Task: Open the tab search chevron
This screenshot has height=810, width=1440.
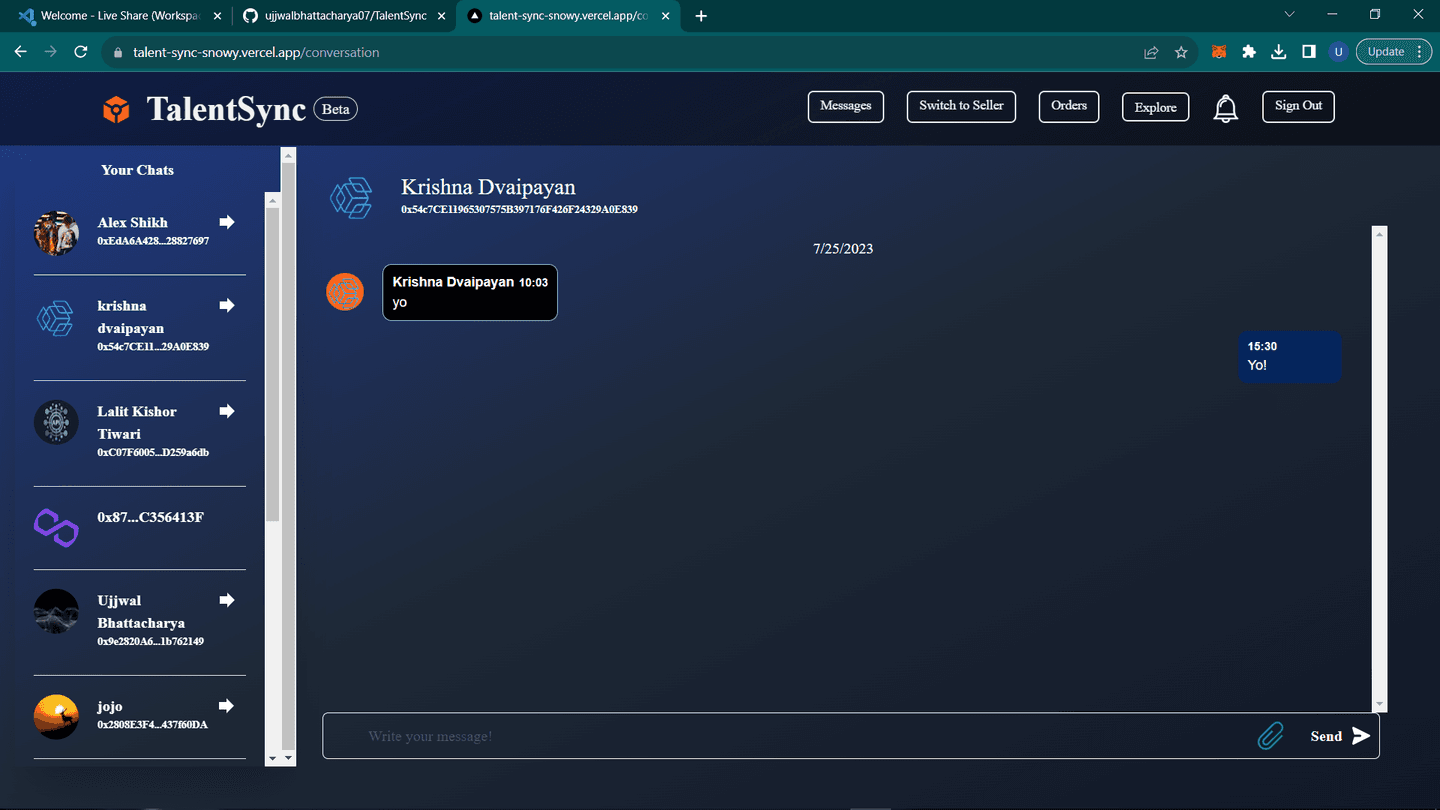Action: tap(1289, 15)
